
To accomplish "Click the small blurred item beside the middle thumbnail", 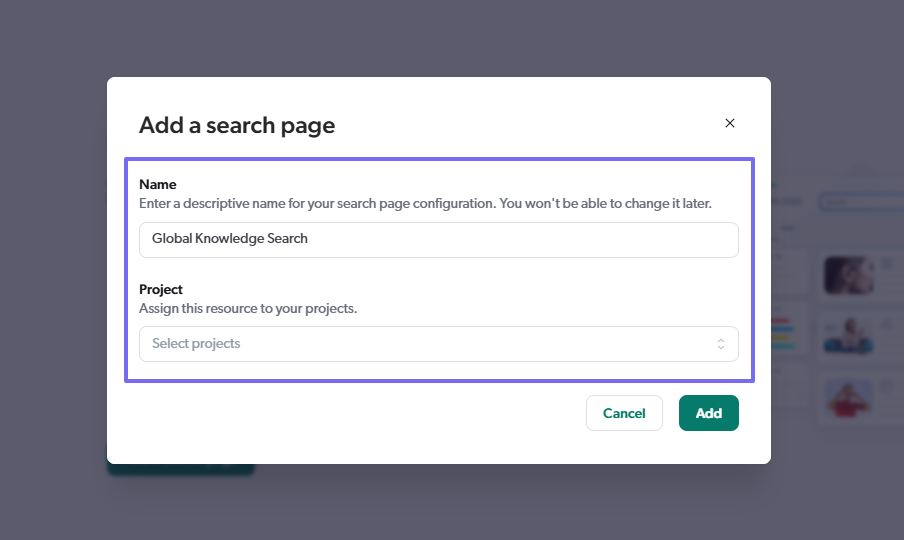I will pos(886,322).
